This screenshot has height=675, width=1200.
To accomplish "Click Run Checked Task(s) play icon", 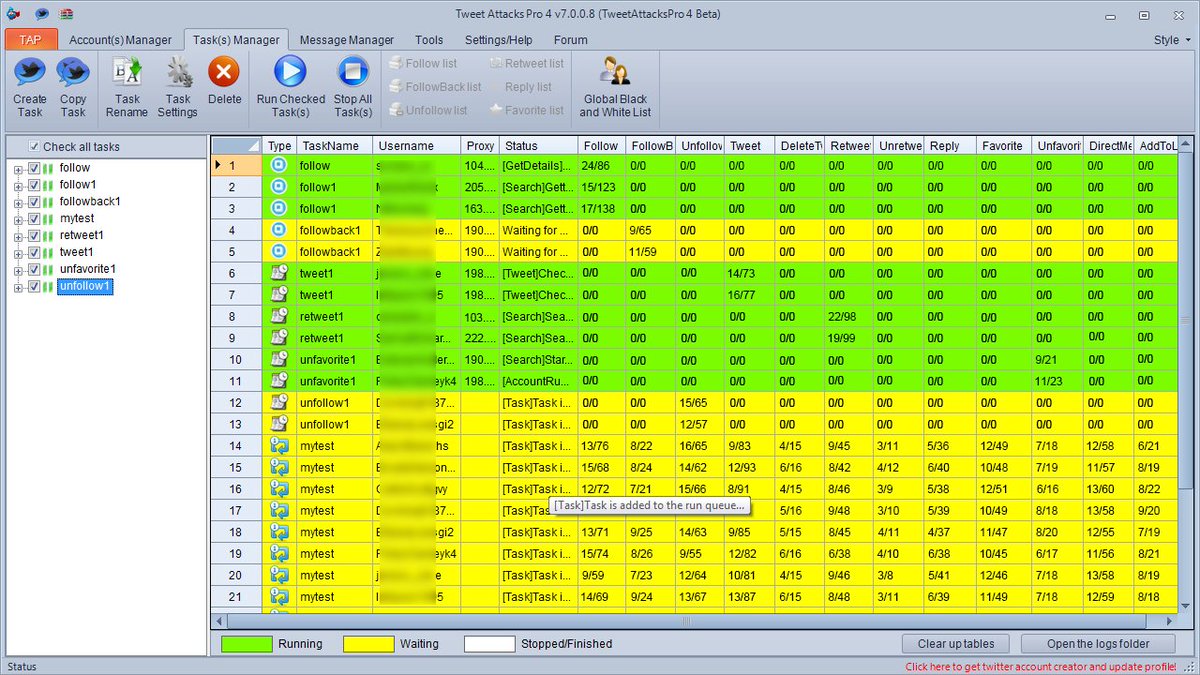I will point(290,72).
